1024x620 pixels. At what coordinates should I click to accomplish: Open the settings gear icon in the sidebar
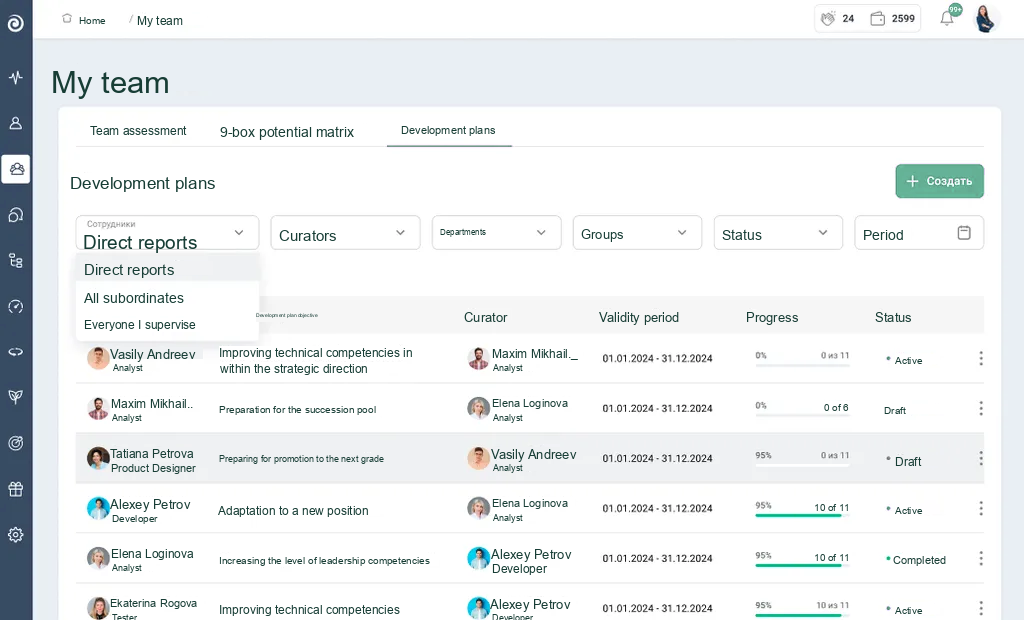coord(16,534)
